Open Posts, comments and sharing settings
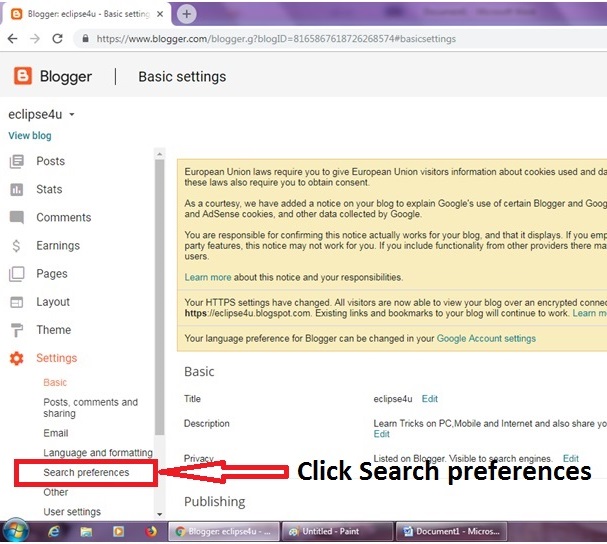607x544 pixels. pos(91,408)
